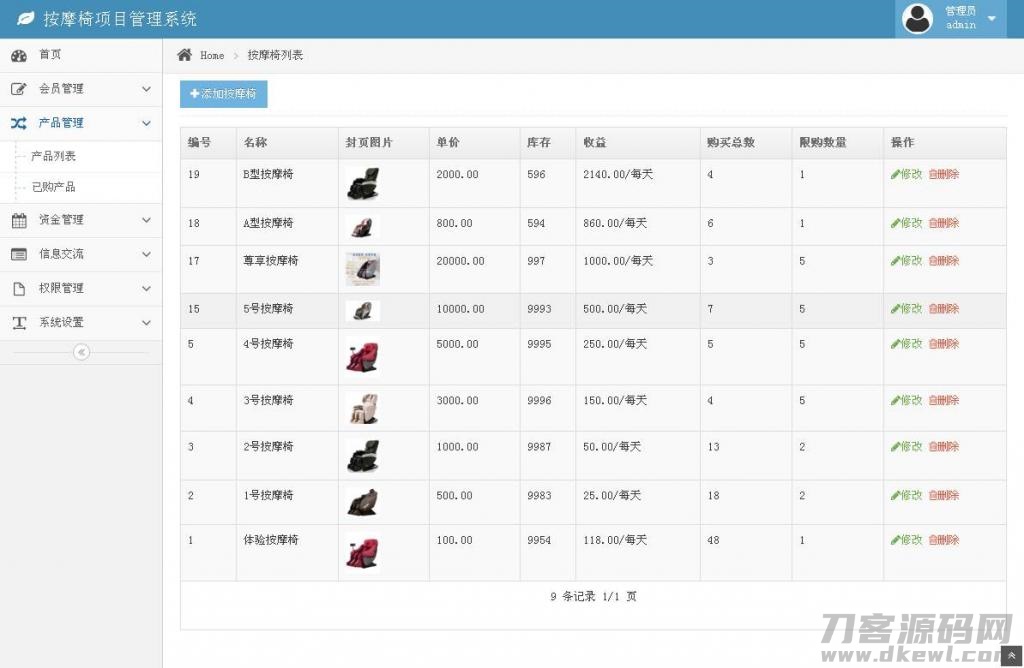Click the 添加按摩椅 add button
Screen dimensions: 1024x668
coord(223,94)
